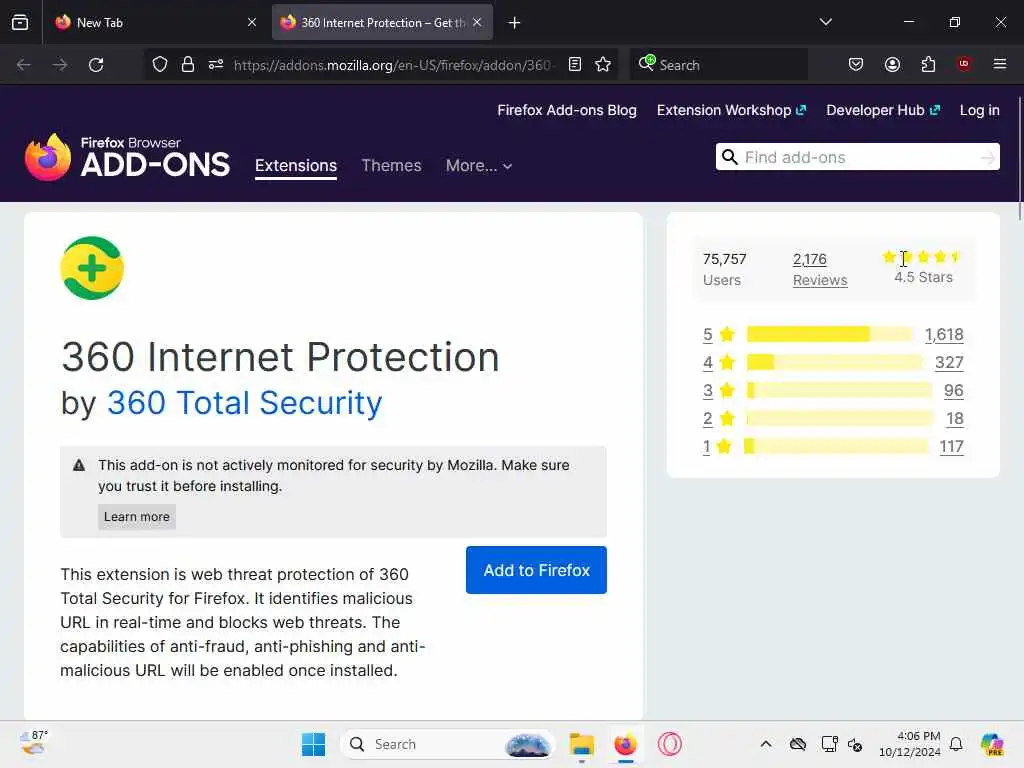The width and height of the screenshot is (1024, 768).
Task: Click the Firefox Browser ADD-ONS logo
Action: (127, 157)
